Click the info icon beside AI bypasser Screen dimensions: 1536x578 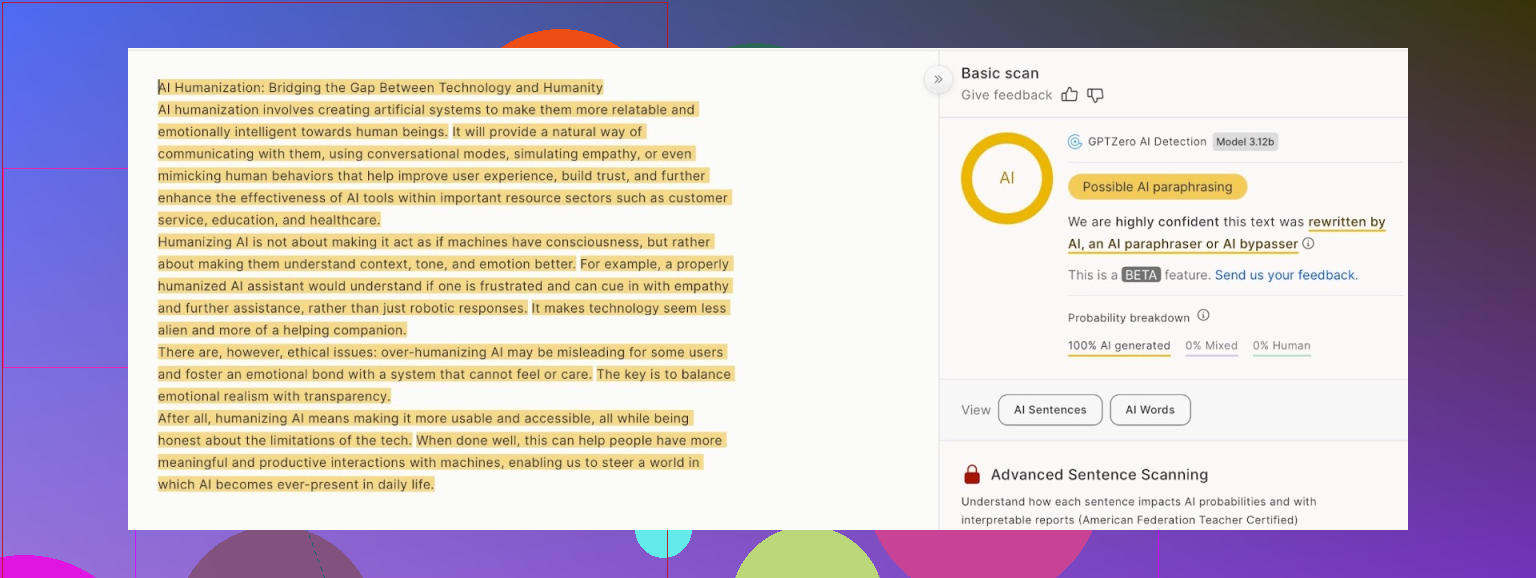point(1308,244)
